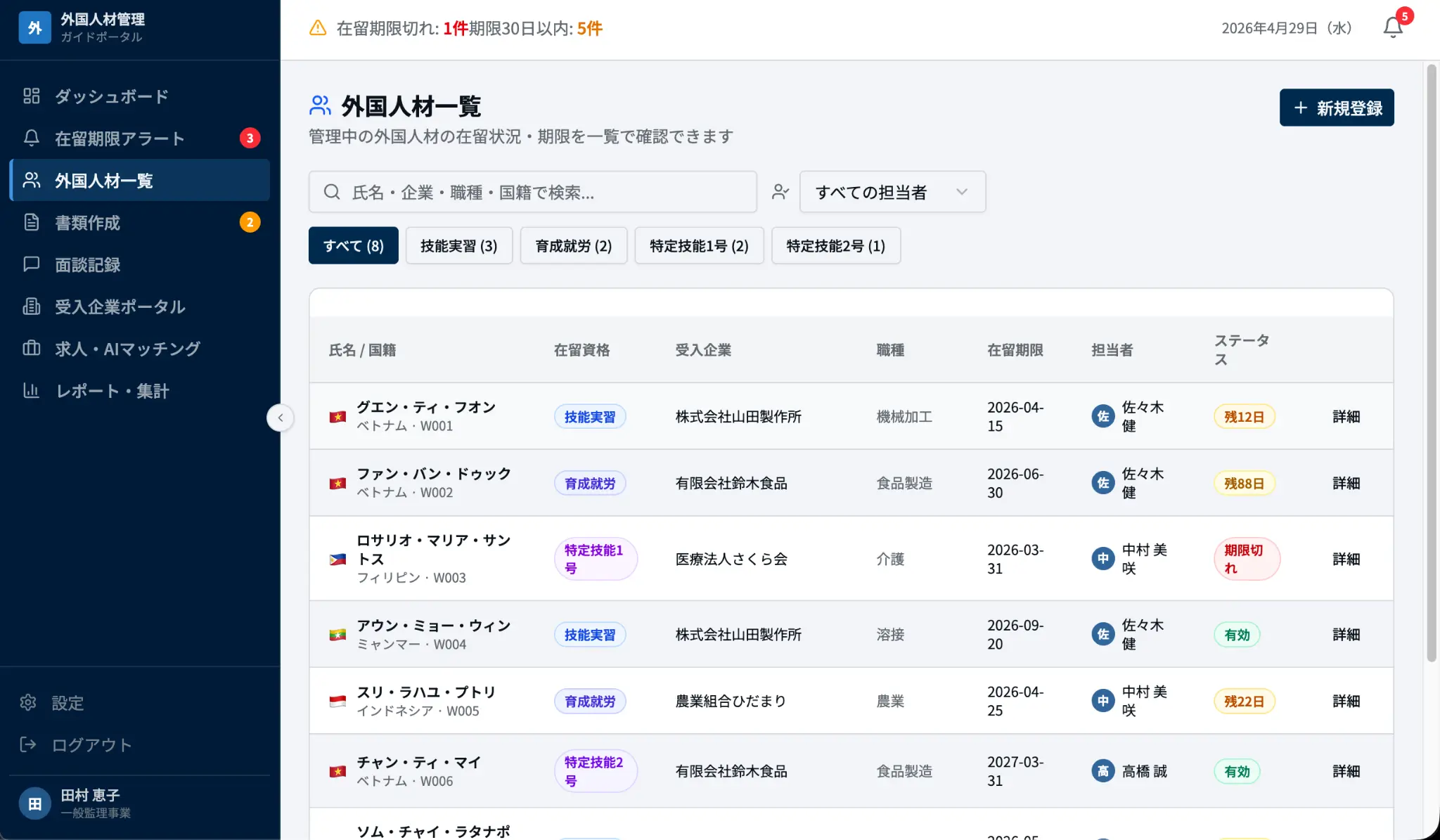
Task: Select the 育成就労 (2) filter tab
Action: coord(574,245)
